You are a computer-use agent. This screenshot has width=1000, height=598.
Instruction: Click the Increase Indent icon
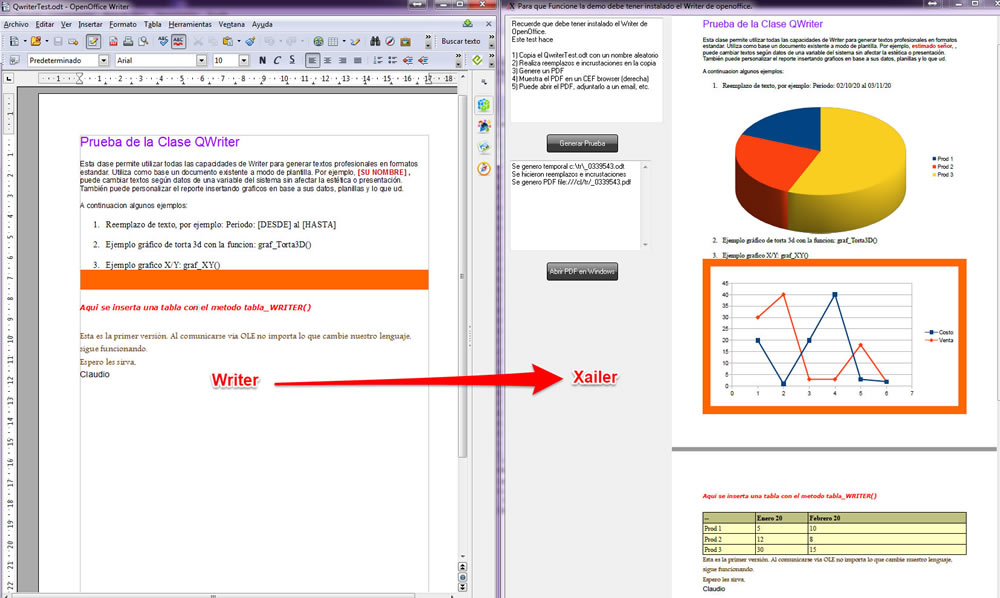(x=423, y=60)
